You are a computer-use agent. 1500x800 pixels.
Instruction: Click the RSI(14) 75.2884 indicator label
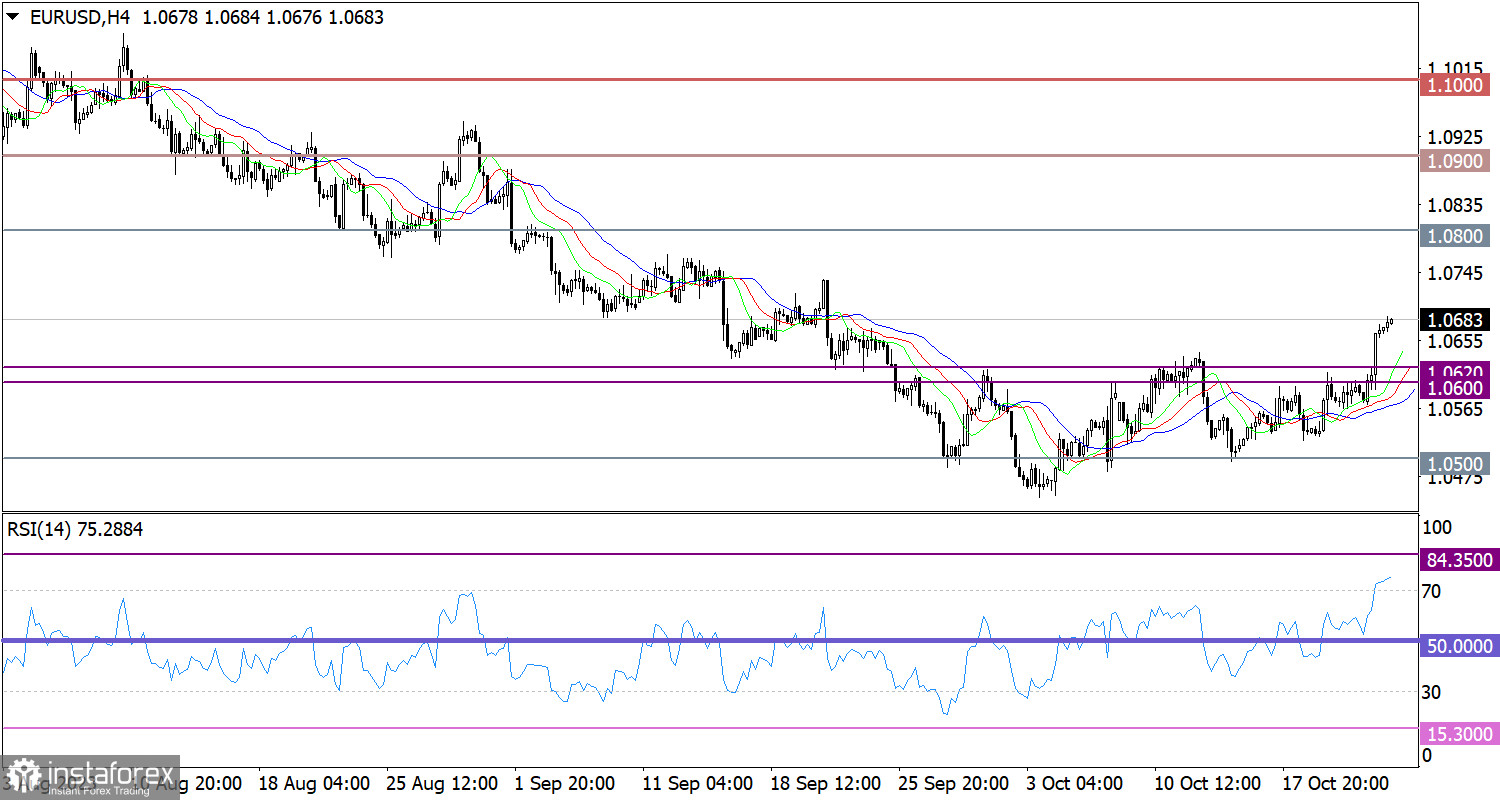(x=75, y=530)
